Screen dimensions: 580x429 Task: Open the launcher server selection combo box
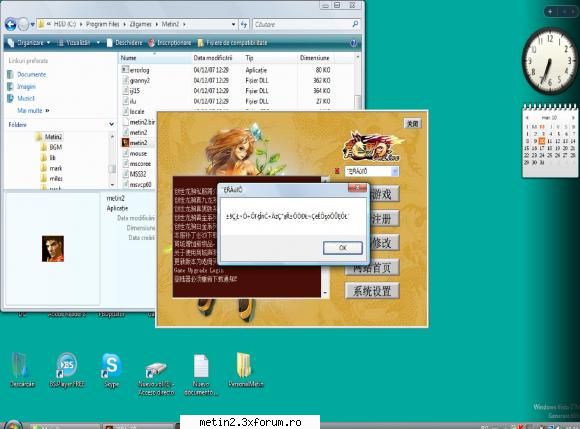click(371, 171)
